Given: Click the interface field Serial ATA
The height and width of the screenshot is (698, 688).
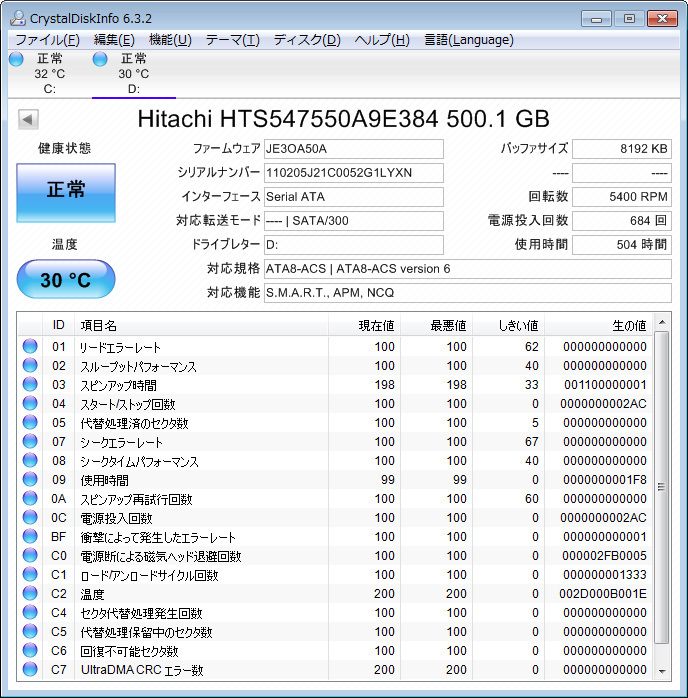Looking at the screenshot, I should pos(354,197).
